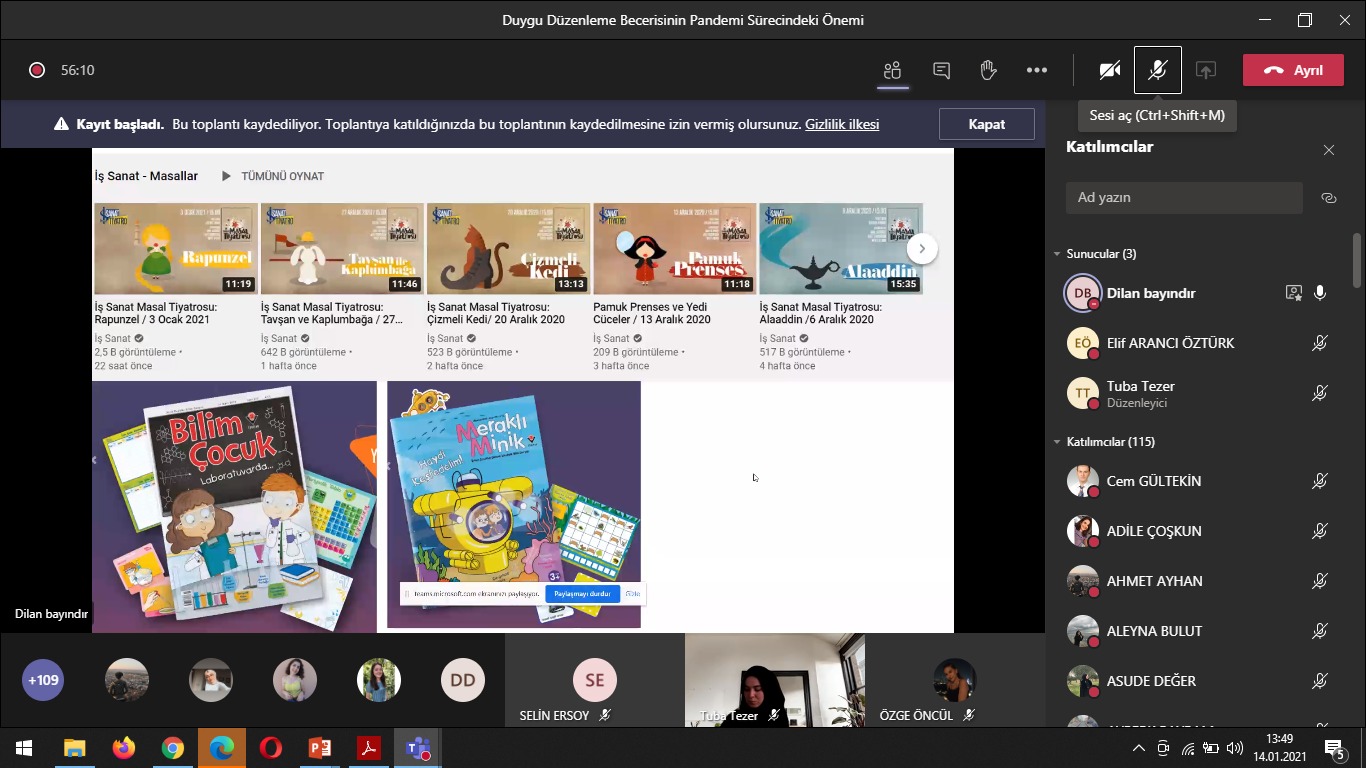Image resolution: width=1366 pixels, height=768 pixels.
Task: Show the +109 more participants bubble
Action: (43, 680)
